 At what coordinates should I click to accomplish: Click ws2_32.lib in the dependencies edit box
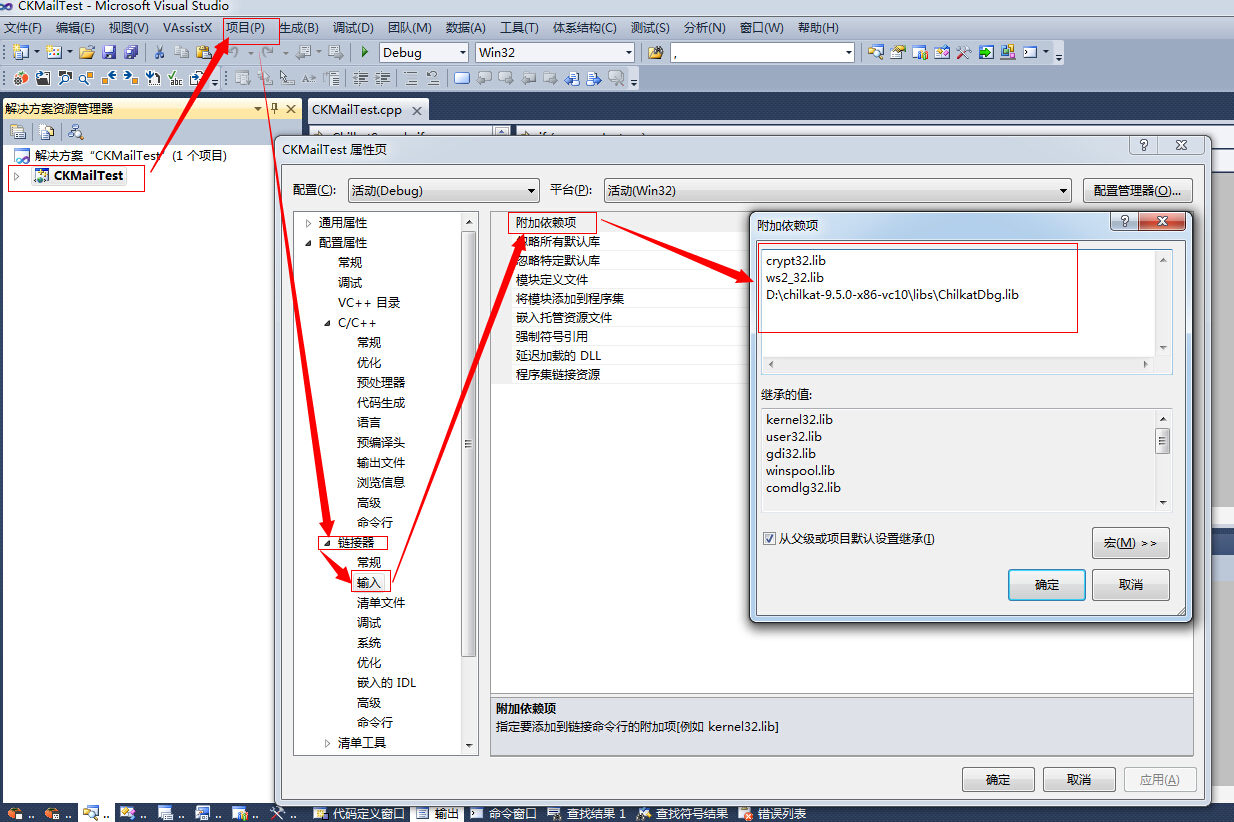pos(795,277)
